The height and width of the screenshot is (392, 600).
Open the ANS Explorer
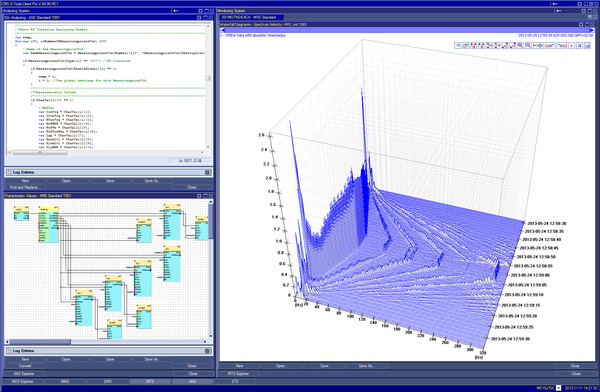[24, 373]
